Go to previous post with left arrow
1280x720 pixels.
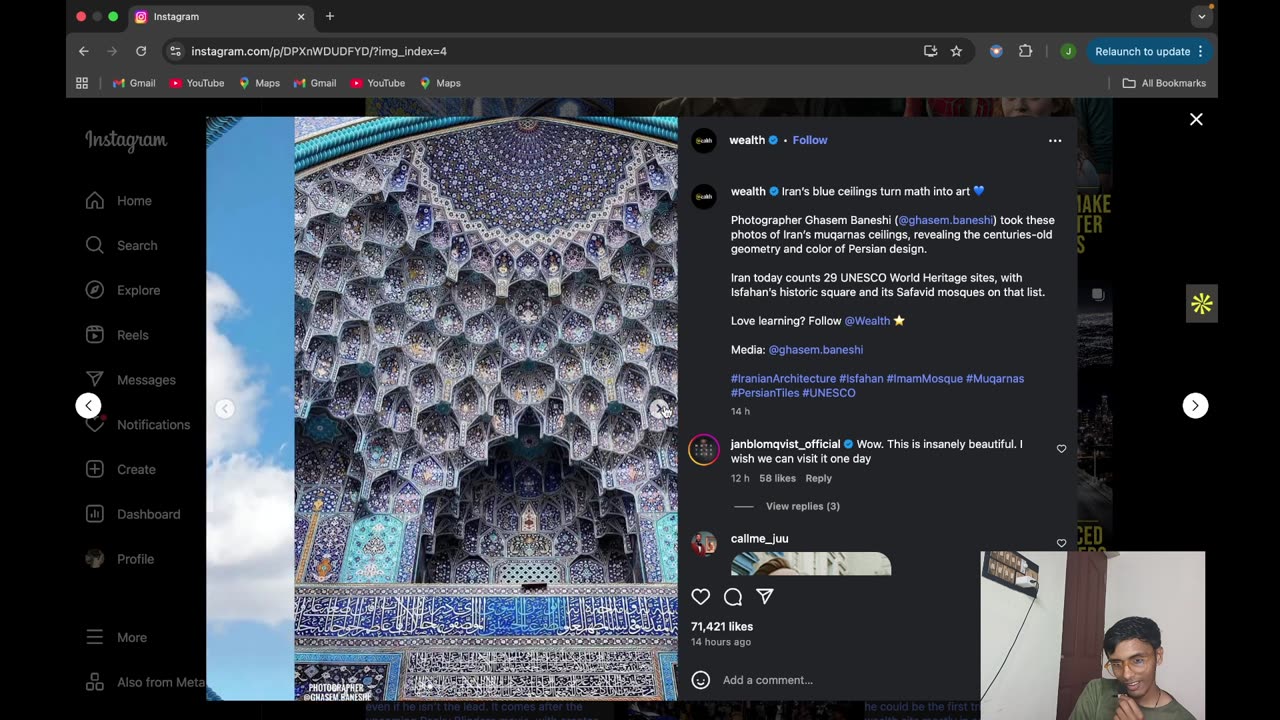(x=88, y=406)
